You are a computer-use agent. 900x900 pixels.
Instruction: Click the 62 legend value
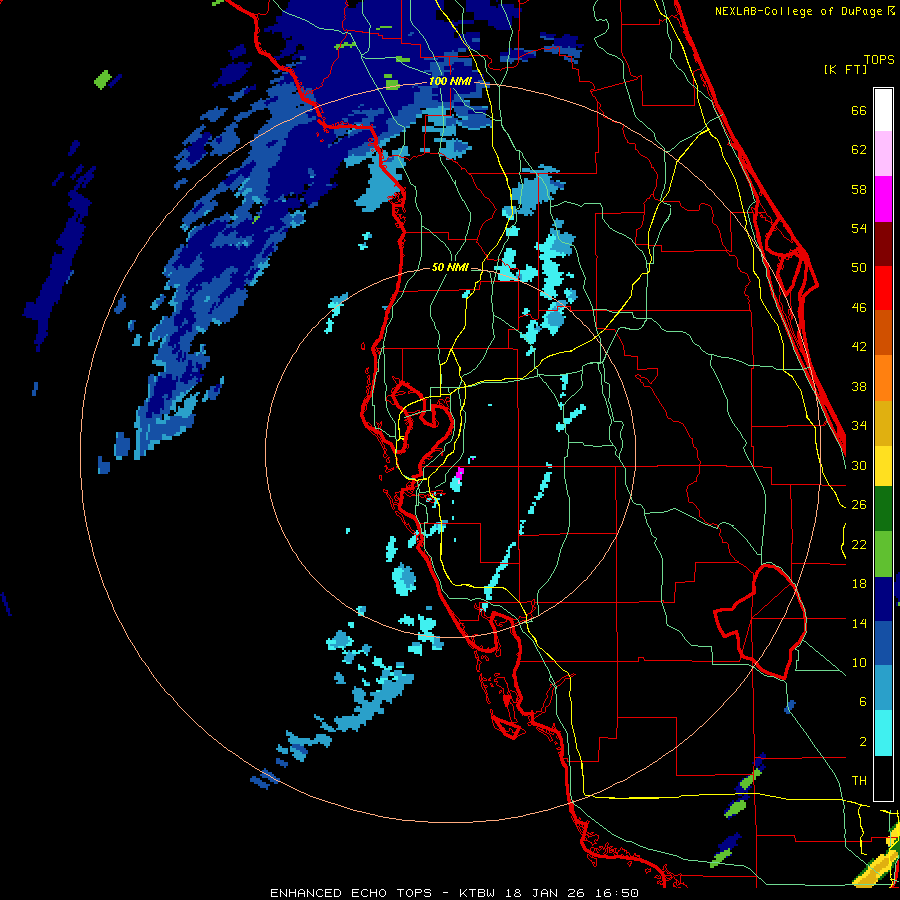coord(859,150)
